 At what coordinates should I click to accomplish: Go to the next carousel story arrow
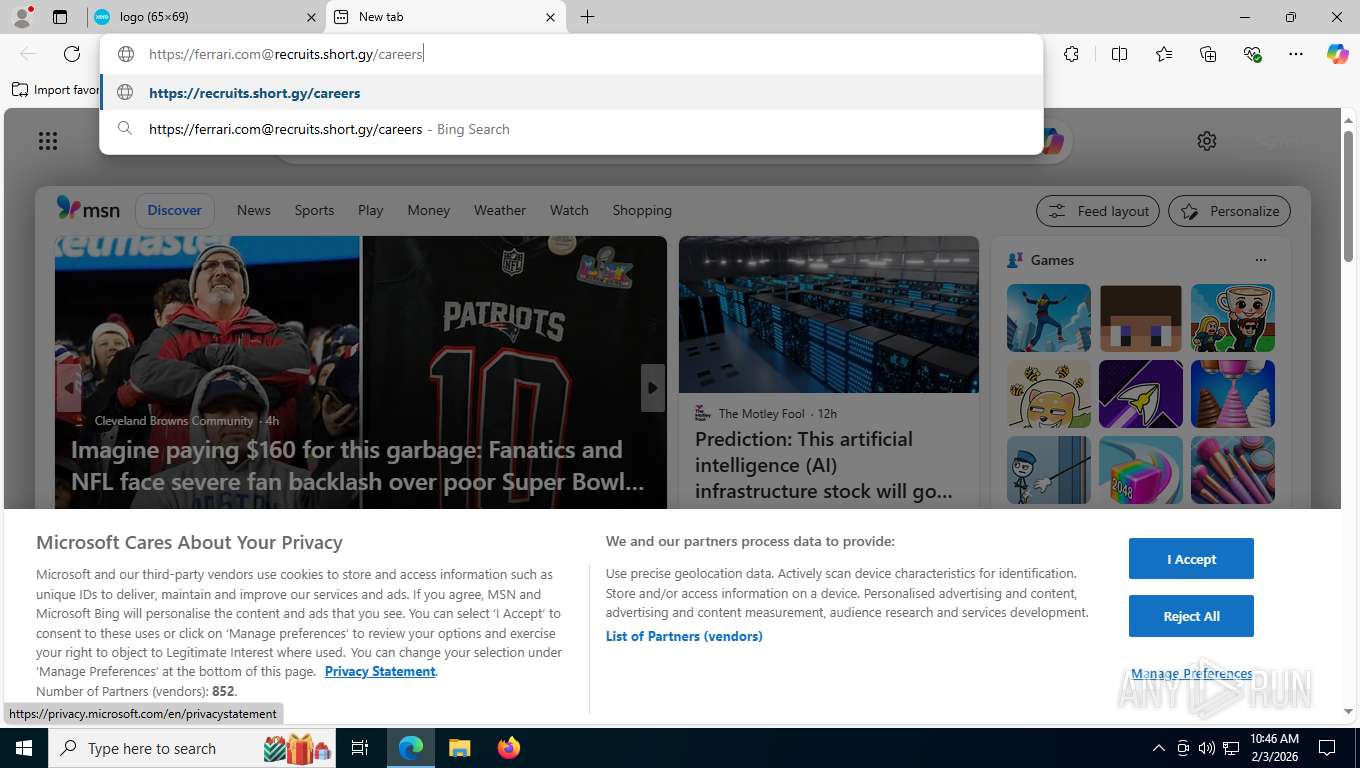[653, 388]
